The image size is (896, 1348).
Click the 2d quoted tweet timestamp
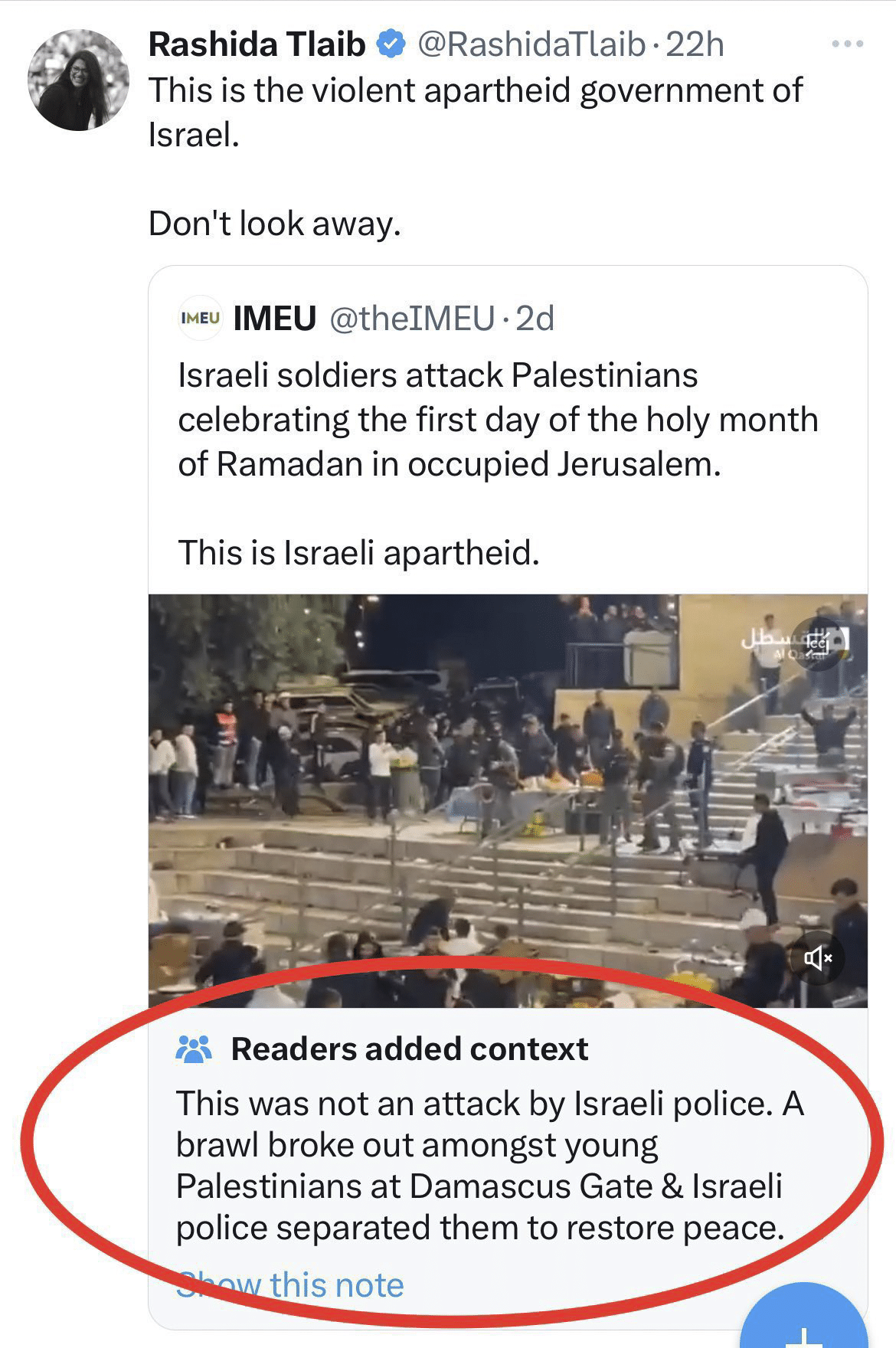(x=535, y=318)
